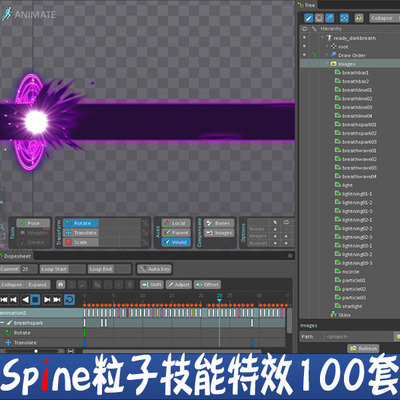The image size is (400, 400).
Task: Select the breathline03 image icon
Action: pyautogui.click(x=337, y=107)
